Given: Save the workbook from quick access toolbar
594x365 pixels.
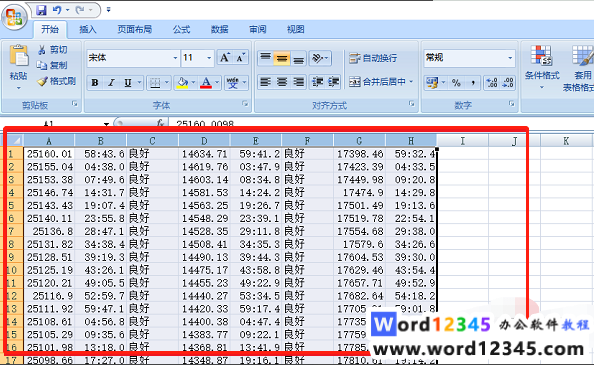Looking at the screenshot, I should (x=41, y=10).
